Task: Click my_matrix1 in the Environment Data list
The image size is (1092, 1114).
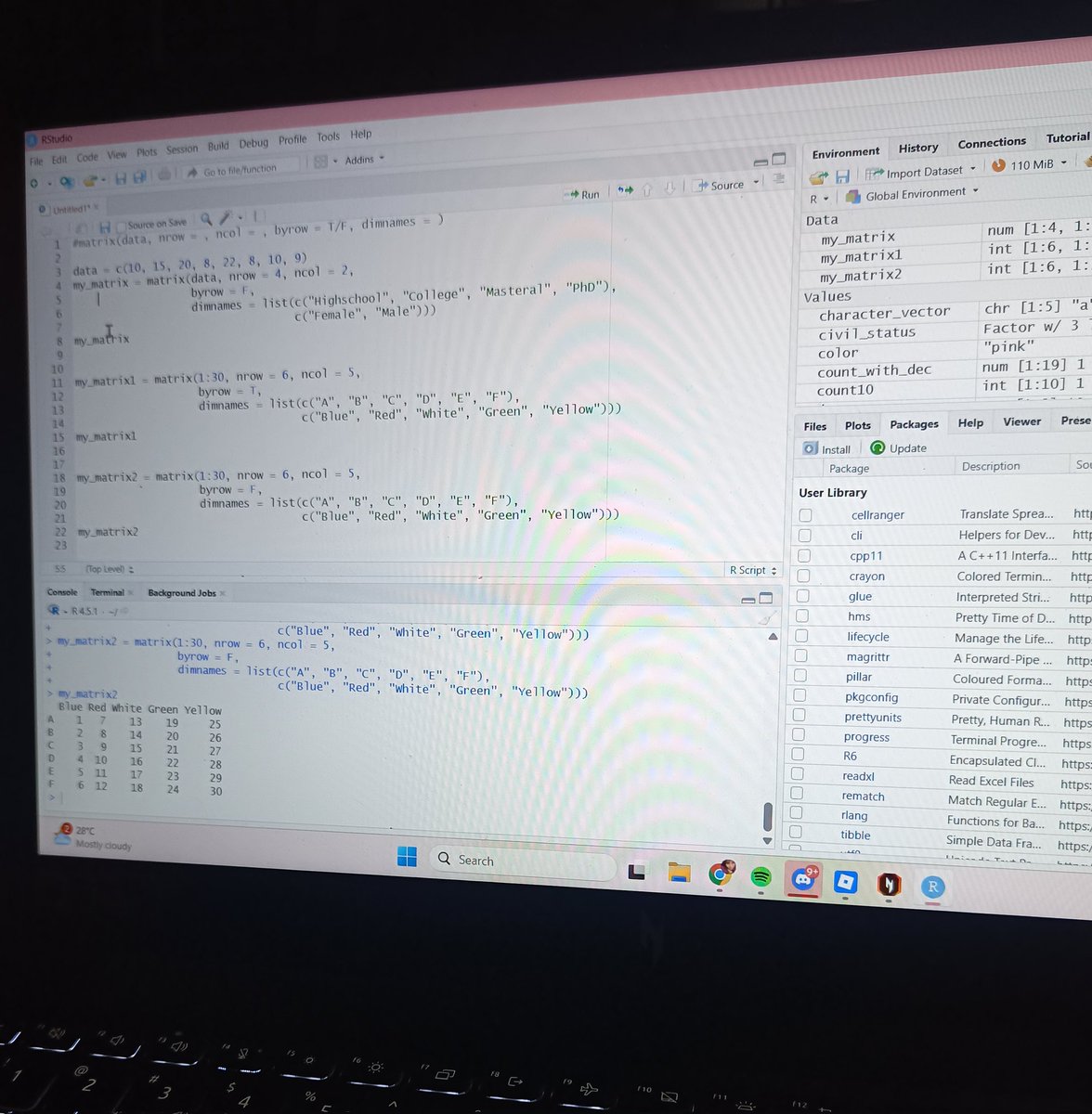Action: pos(862,256)
